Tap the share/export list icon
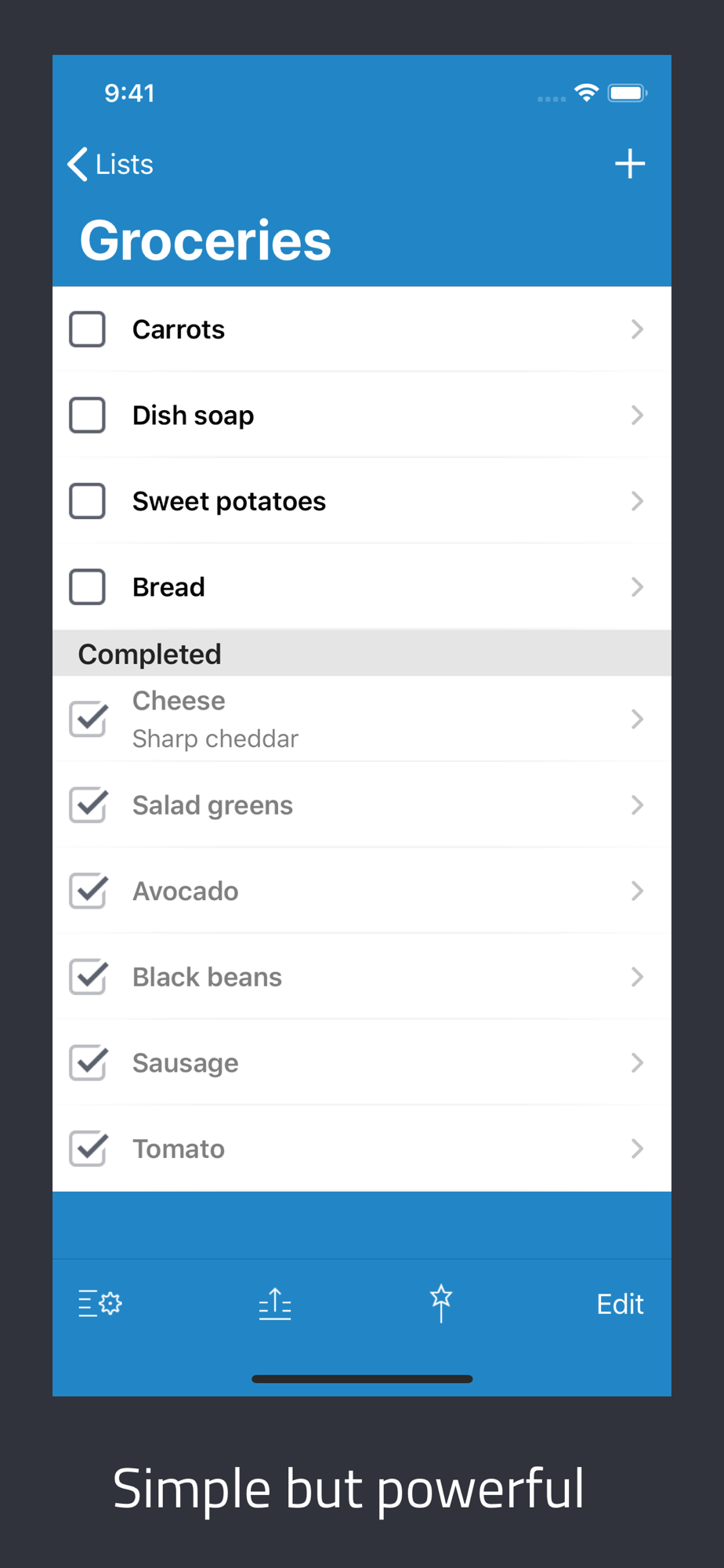The height and width of the screenshot is (1568, 724). [x=275, y=1304]
